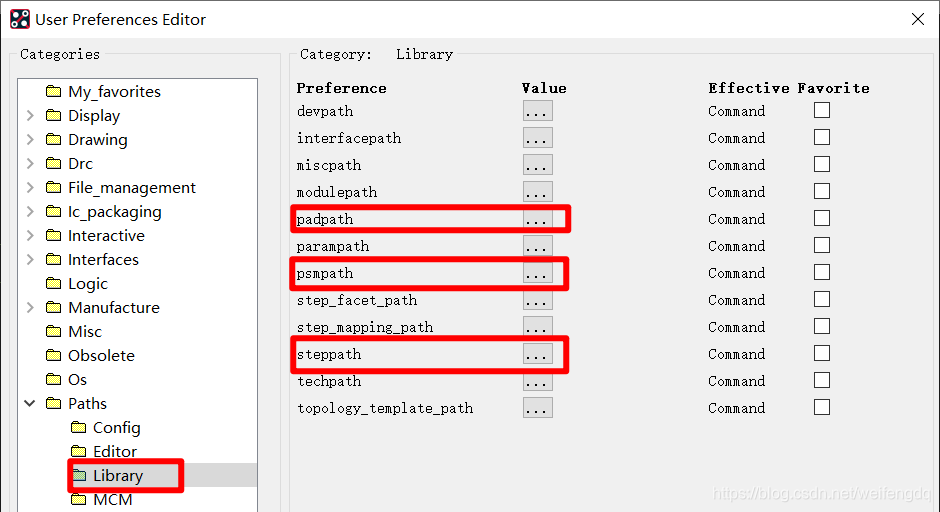Mark parampath as favorite
The image size is (940, 512).
pos(822,245)
